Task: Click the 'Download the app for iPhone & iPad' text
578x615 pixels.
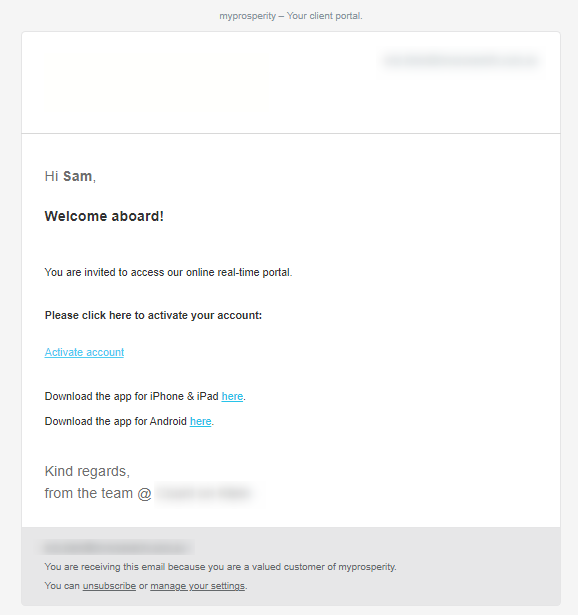Action: (132, 397)
